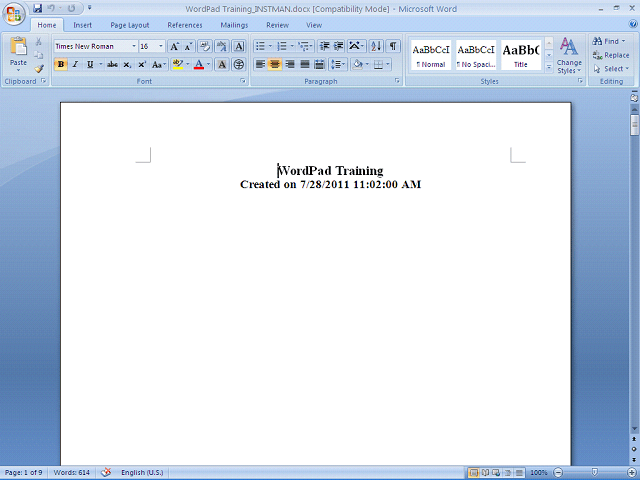Switch to Outline view
The width and height of the screenshot is (640, 480).
(x=508, y=473)
